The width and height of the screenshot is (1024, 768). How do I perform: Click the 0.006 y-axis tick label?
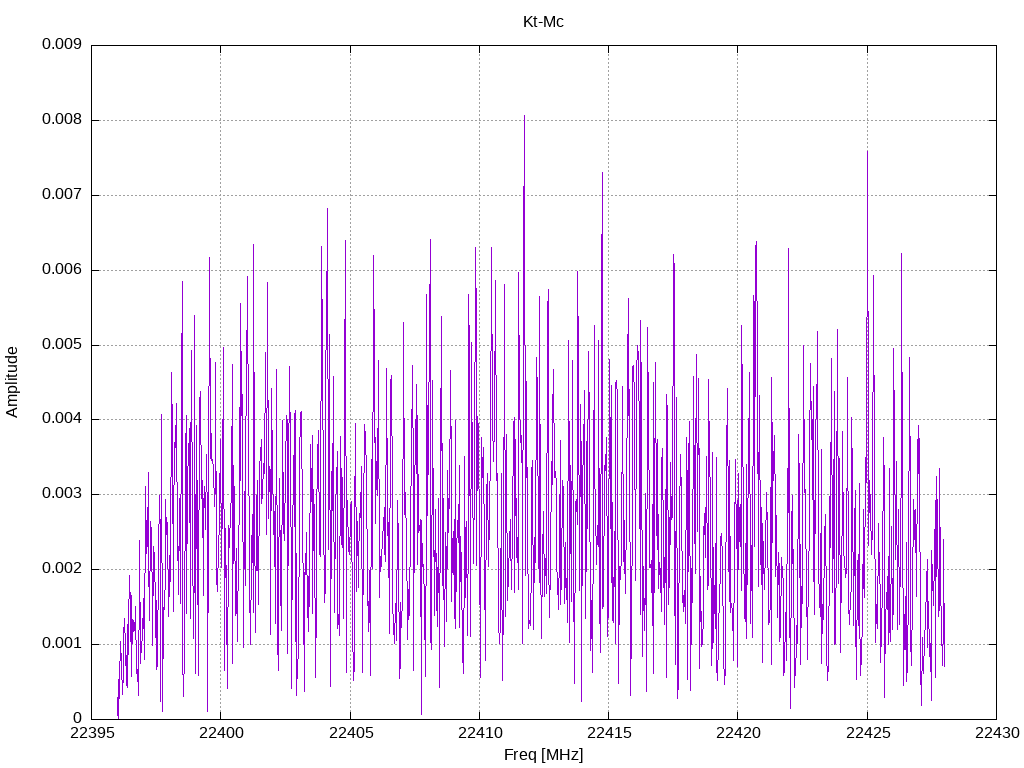[x=62, y=269]
